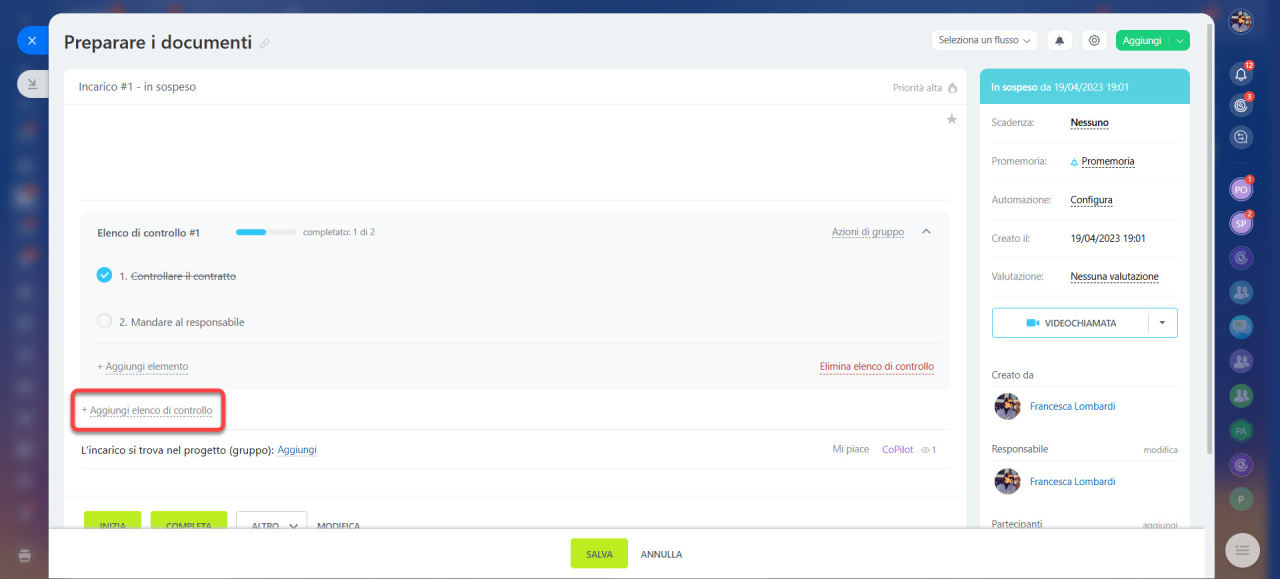Click the round menu button with horizontal lines
Viewport: 1280px width, 579px height.
pyautogui.click(x=1242, y=549)
